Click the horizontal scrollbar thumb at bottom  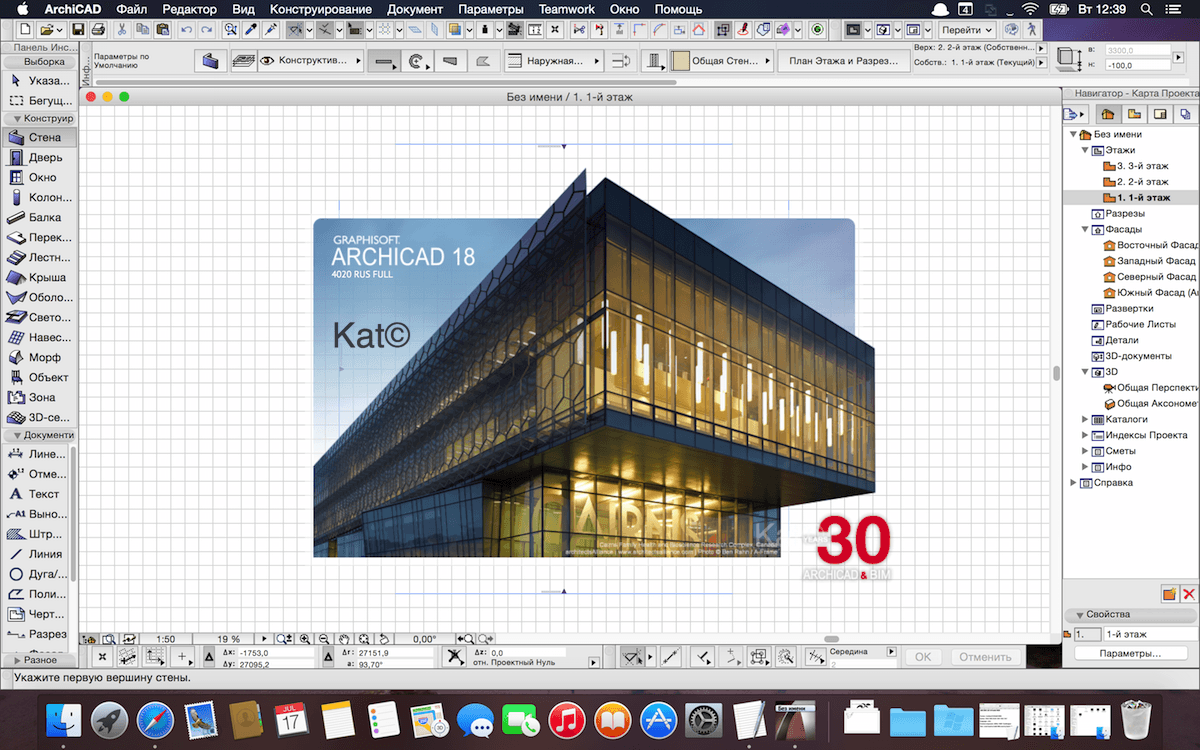[830, 638]
